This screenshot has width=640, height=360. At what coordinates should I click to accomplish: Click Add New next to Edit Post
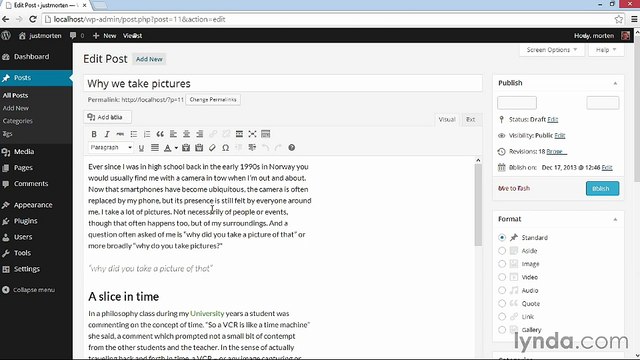click(149, 59)
